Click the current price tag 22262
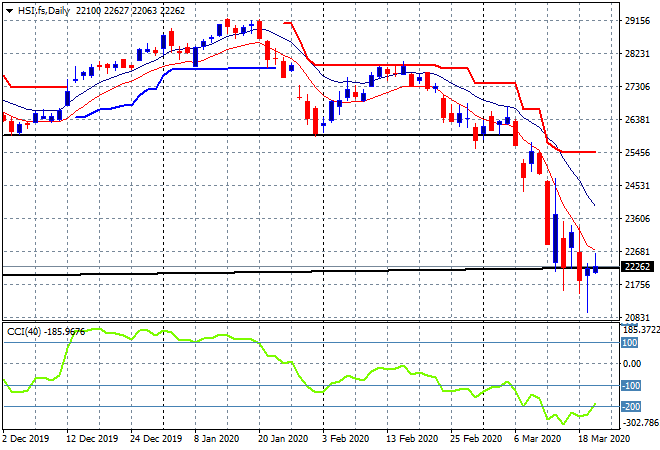This screenshot has width=660, height=450. [x=637, y=266]
